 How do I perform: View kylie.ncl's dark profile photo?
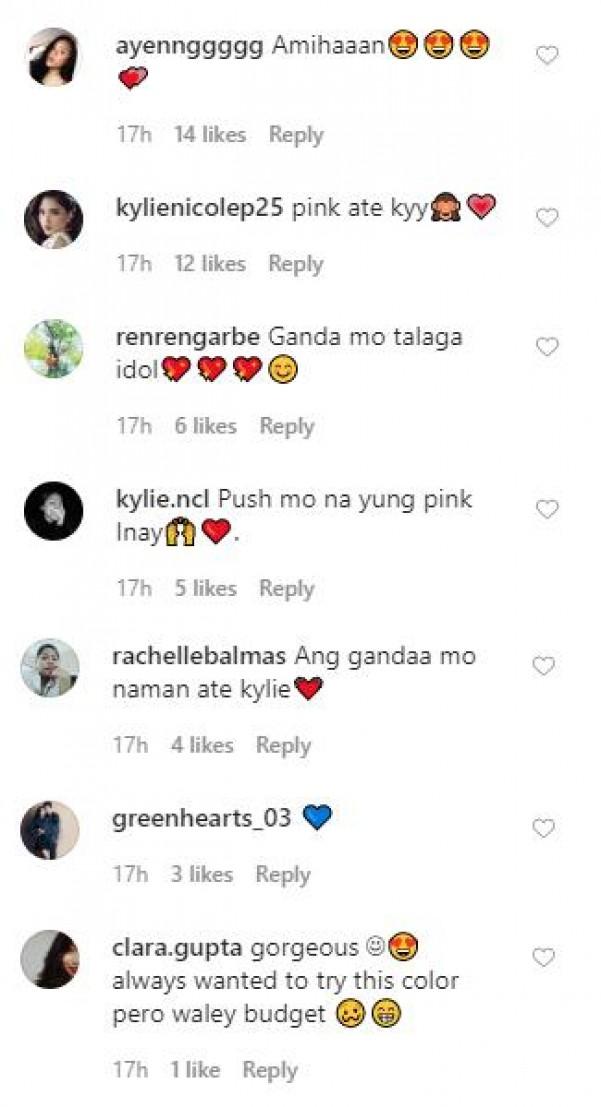coord(54,510)
